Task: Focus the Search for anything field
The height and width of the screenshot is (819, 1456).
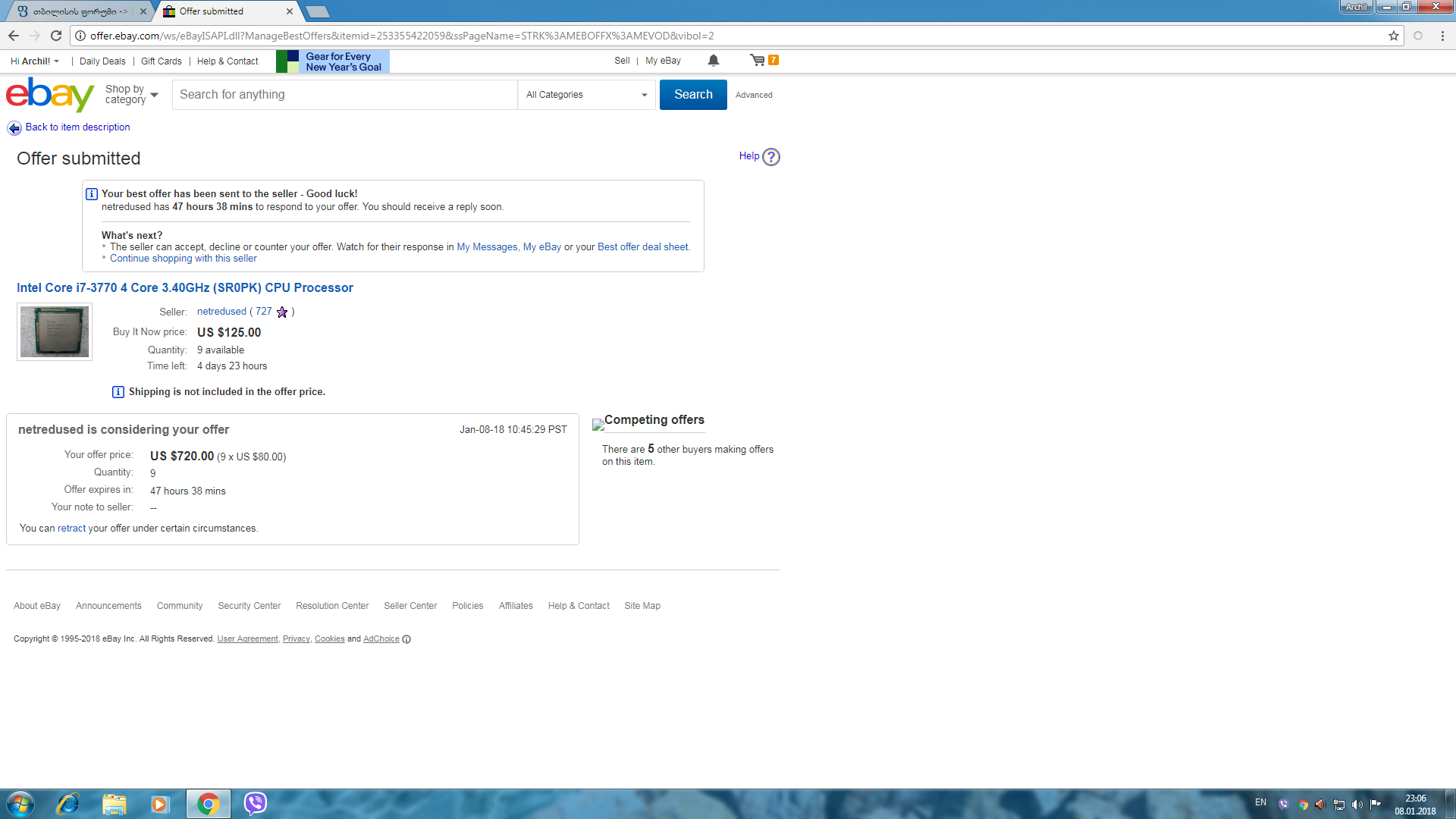Action: click(344, 95)
